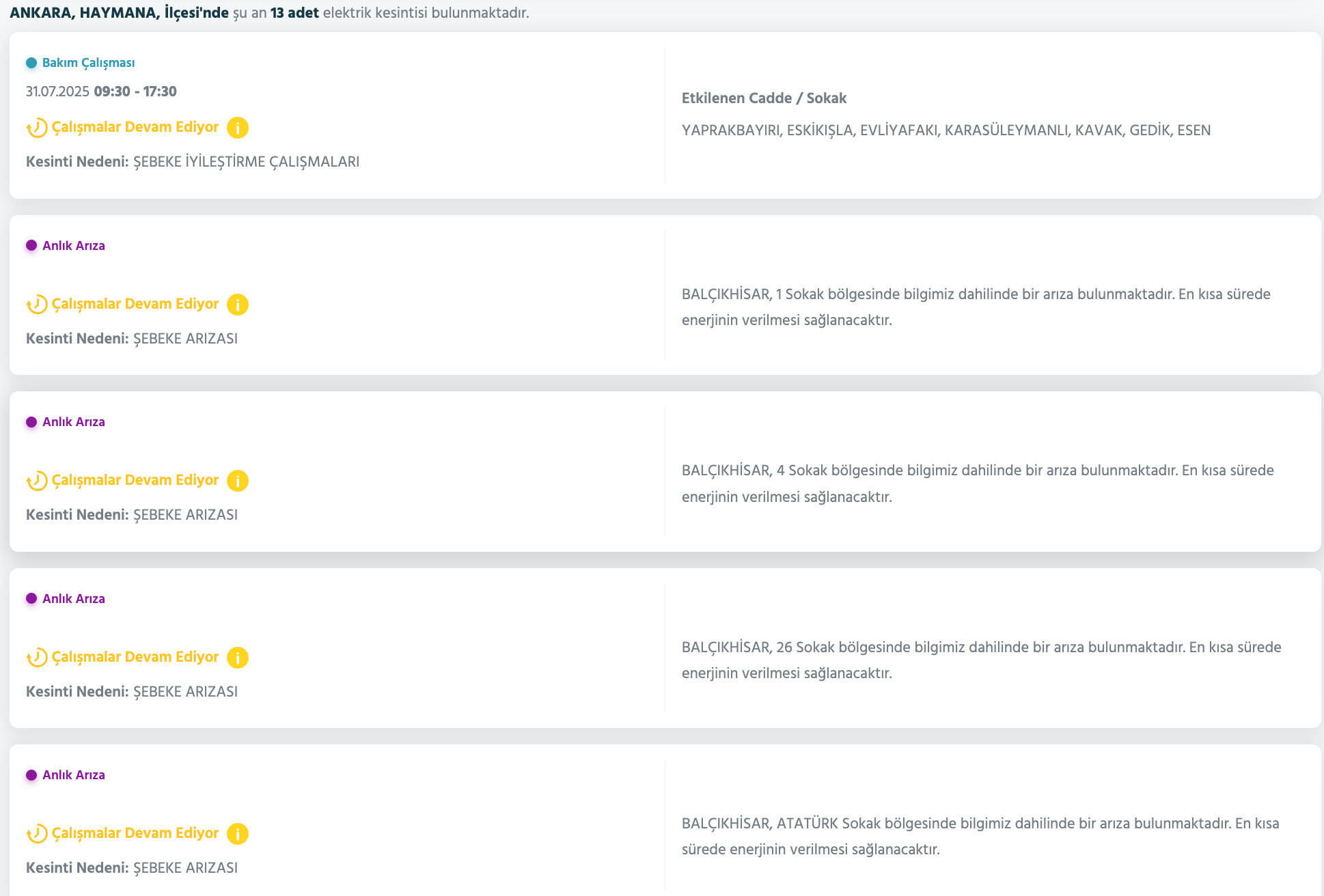Screen dimensions: 1324x896
Task: Click clock progress icon on 26 Sokak card
Action: coord(37,658)
